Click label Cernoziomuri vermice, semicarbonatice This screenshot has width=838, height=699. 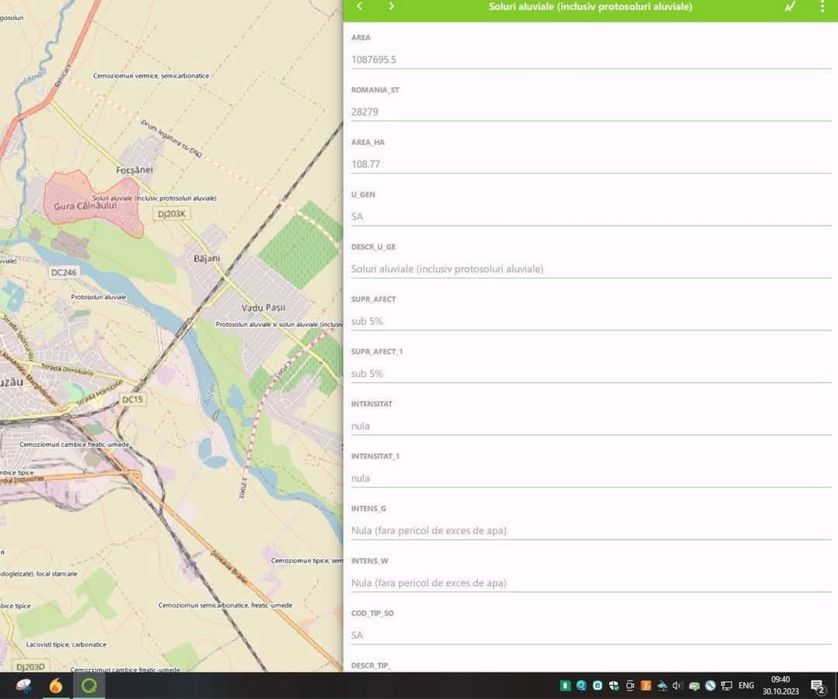tap(151, 76)
